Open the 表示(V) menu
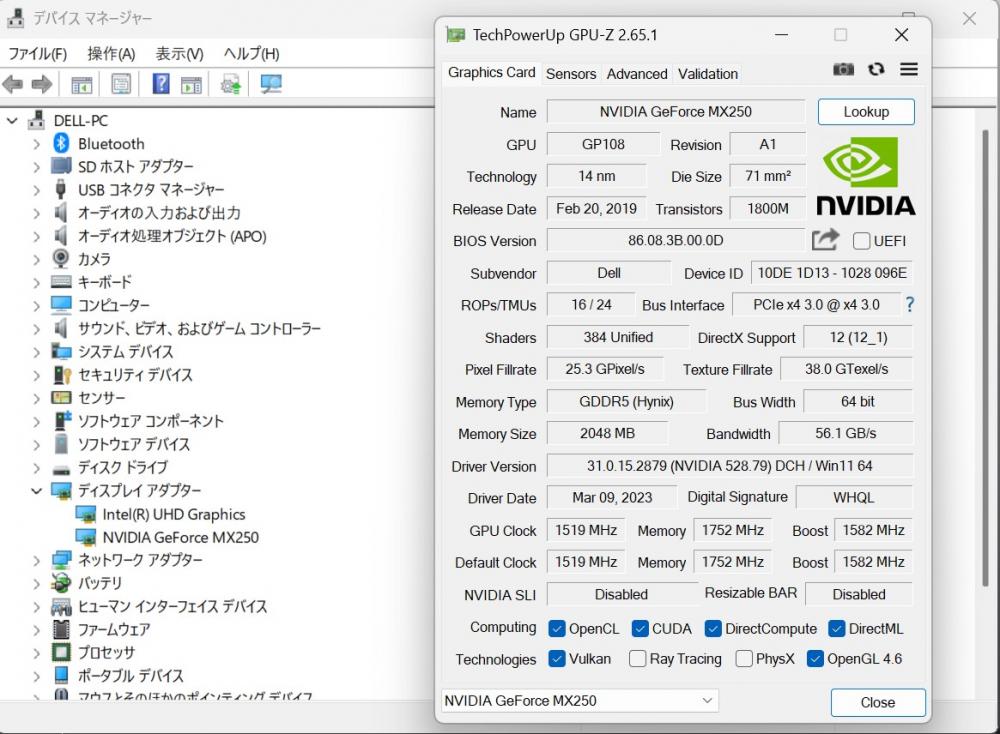 pos(179,54)
